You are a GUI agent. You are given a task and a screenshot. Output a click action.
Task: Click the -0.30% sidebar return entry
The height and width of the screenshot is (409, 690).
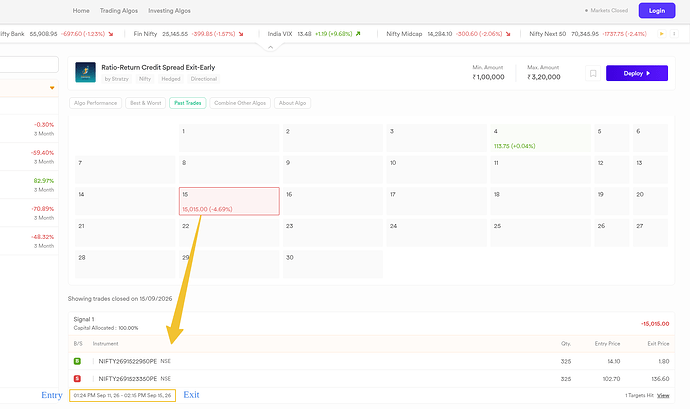pyautogui.click(x=29, y=129)
